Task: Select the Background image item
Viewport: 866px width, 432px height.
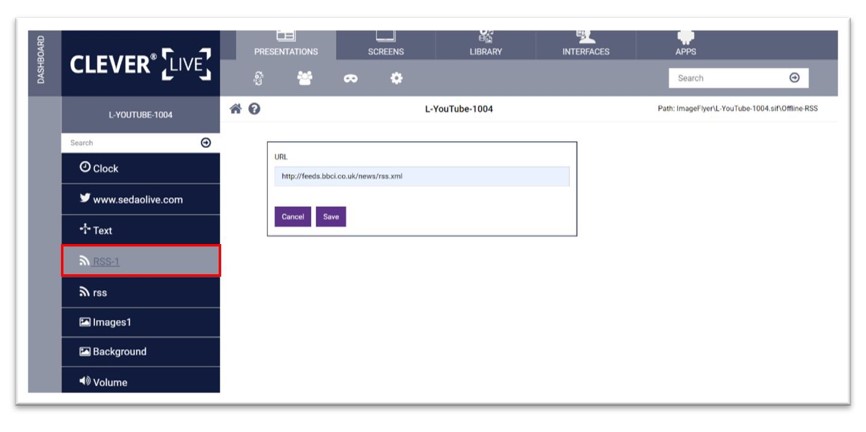Action: (x=141, y=351)
